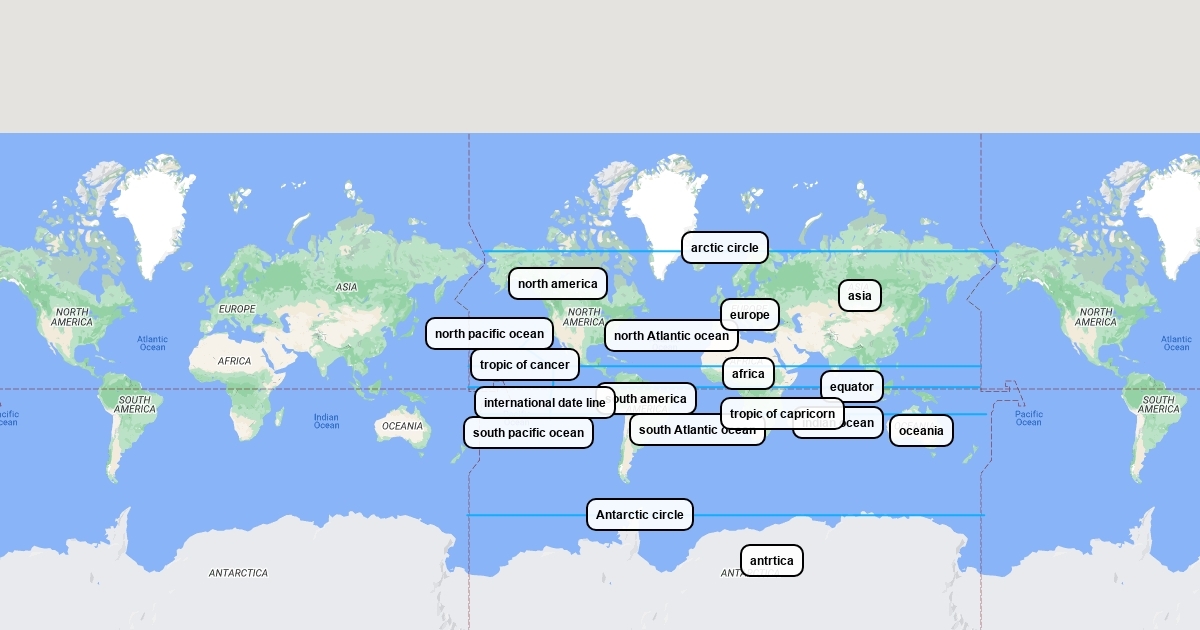1200x630 pixels.
Task: Select the "south pacific ocean" label
Action: click(x=528, y=433)
